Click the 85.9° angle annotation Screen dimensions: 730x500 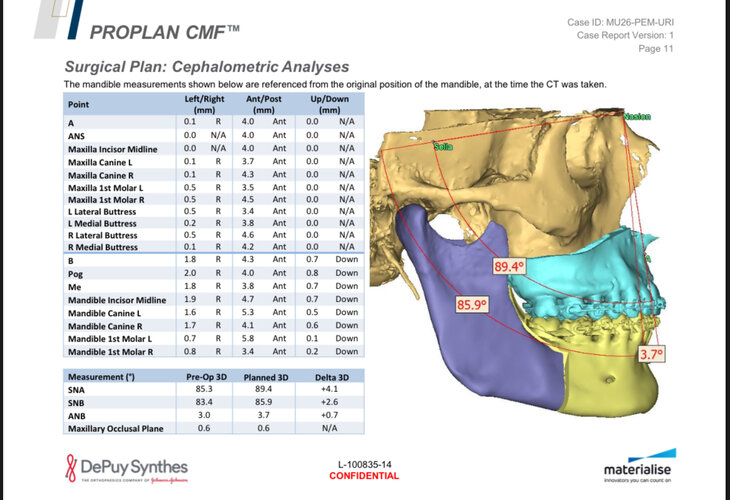point(472,304)
